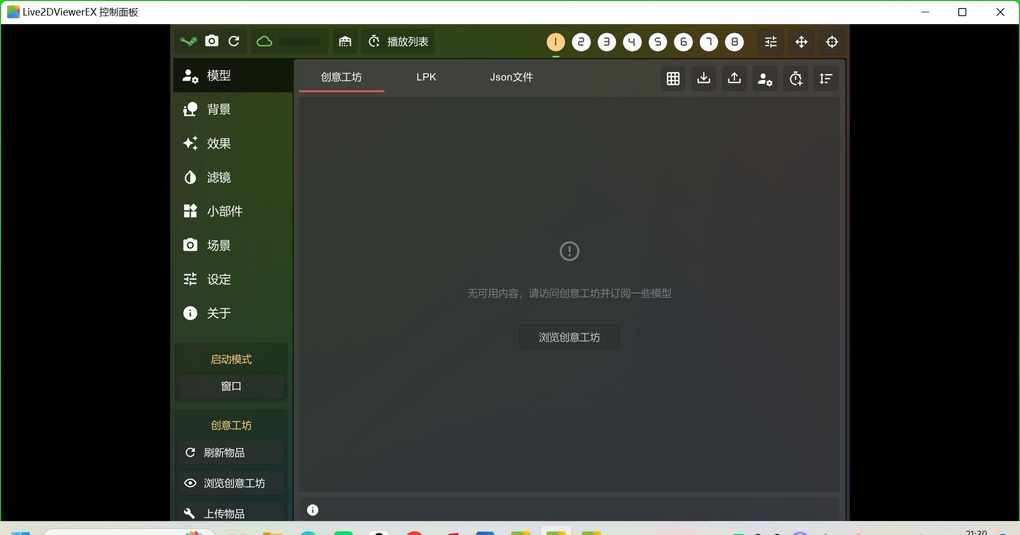Image resolution: width=1020 pixels, height=535 pixels.
Task: Open the 滤镜 filter section in sidebar
Action: point(218,177)
